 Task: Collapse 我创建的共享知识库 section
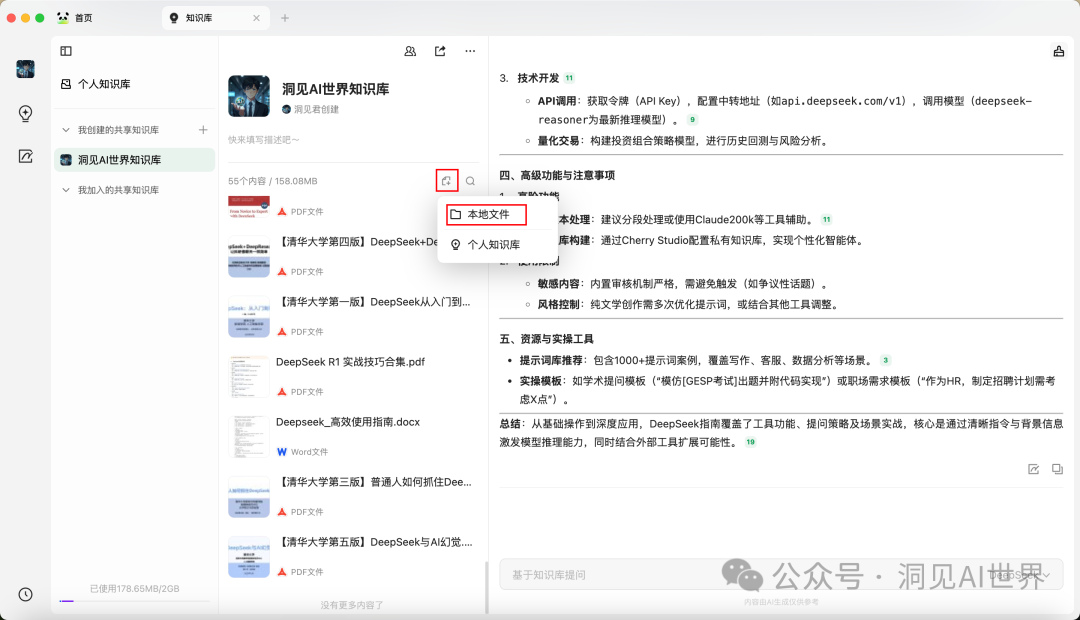point(65,130)
